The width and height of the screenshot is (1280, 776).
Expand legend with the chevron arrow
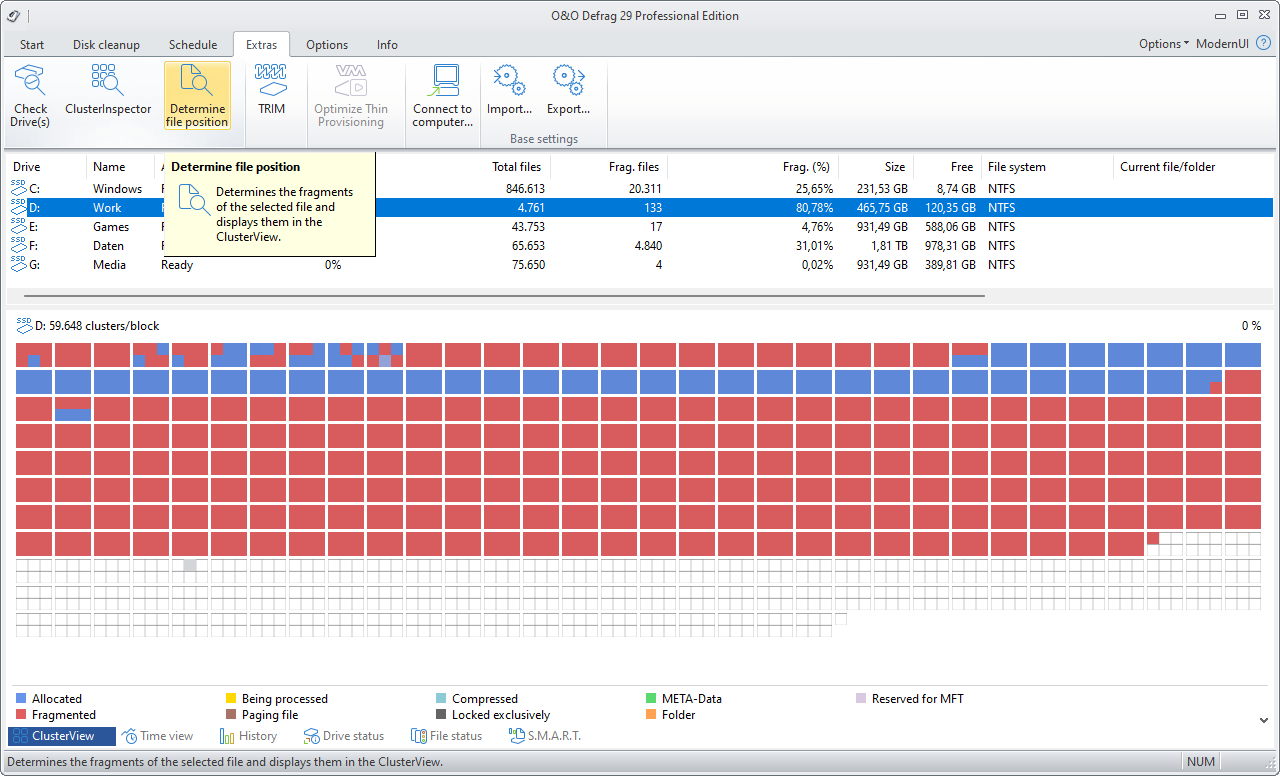pos(1263,719)
